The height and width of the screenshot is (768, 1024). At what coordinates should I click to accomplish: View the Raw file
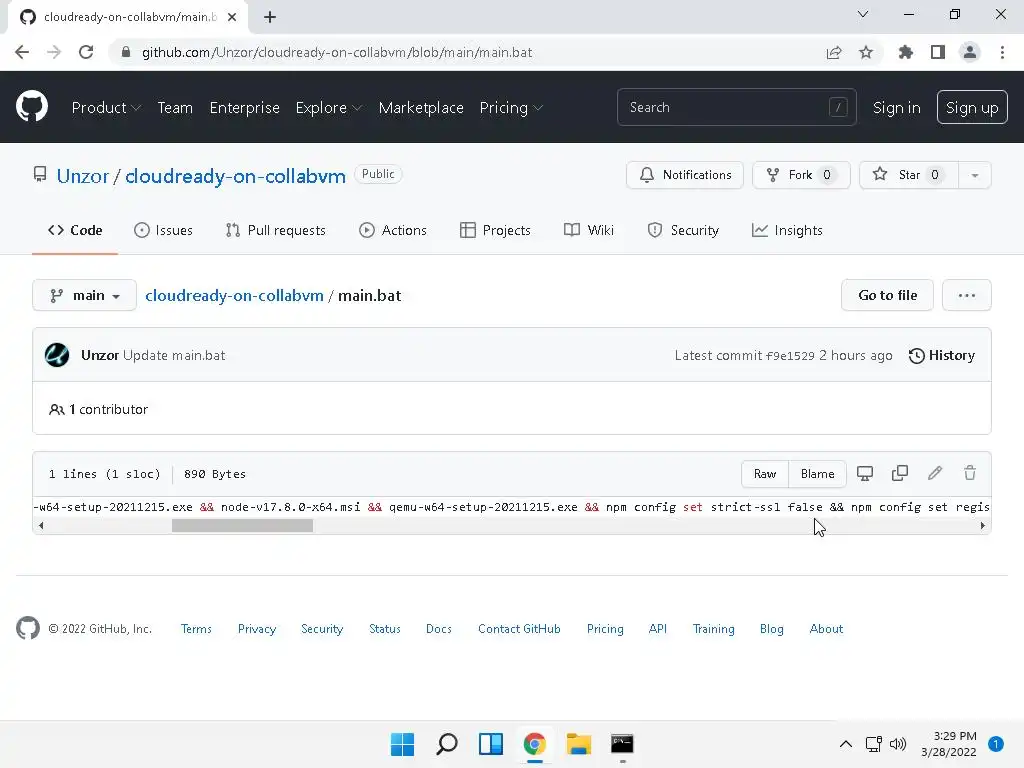pyautogui.click(x=765, y=473)
